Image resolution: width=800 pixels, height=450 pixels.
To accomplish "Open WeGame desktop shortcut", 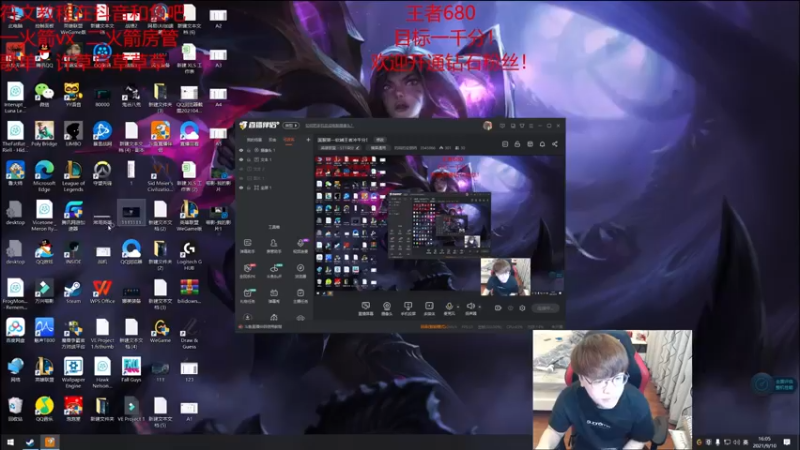I will 160,331.
